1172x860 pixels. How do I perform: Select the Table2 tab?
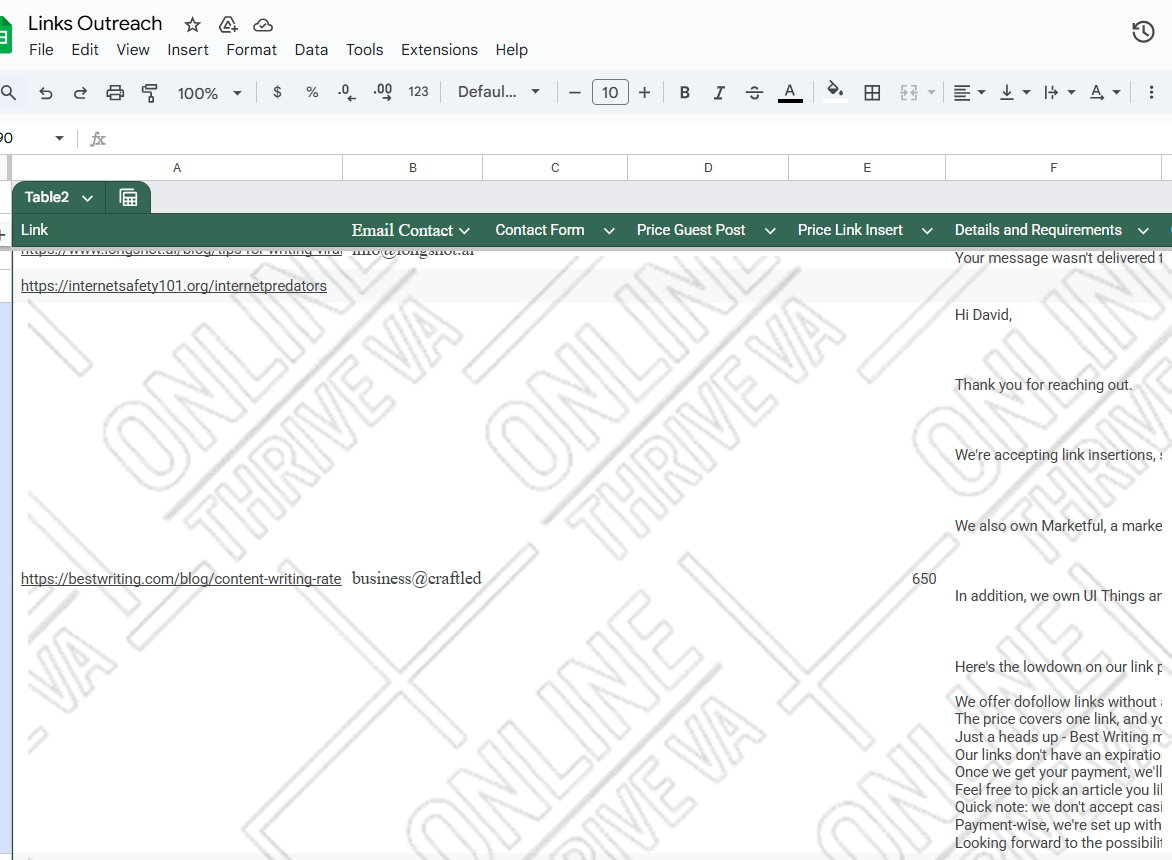pos(49,197)
